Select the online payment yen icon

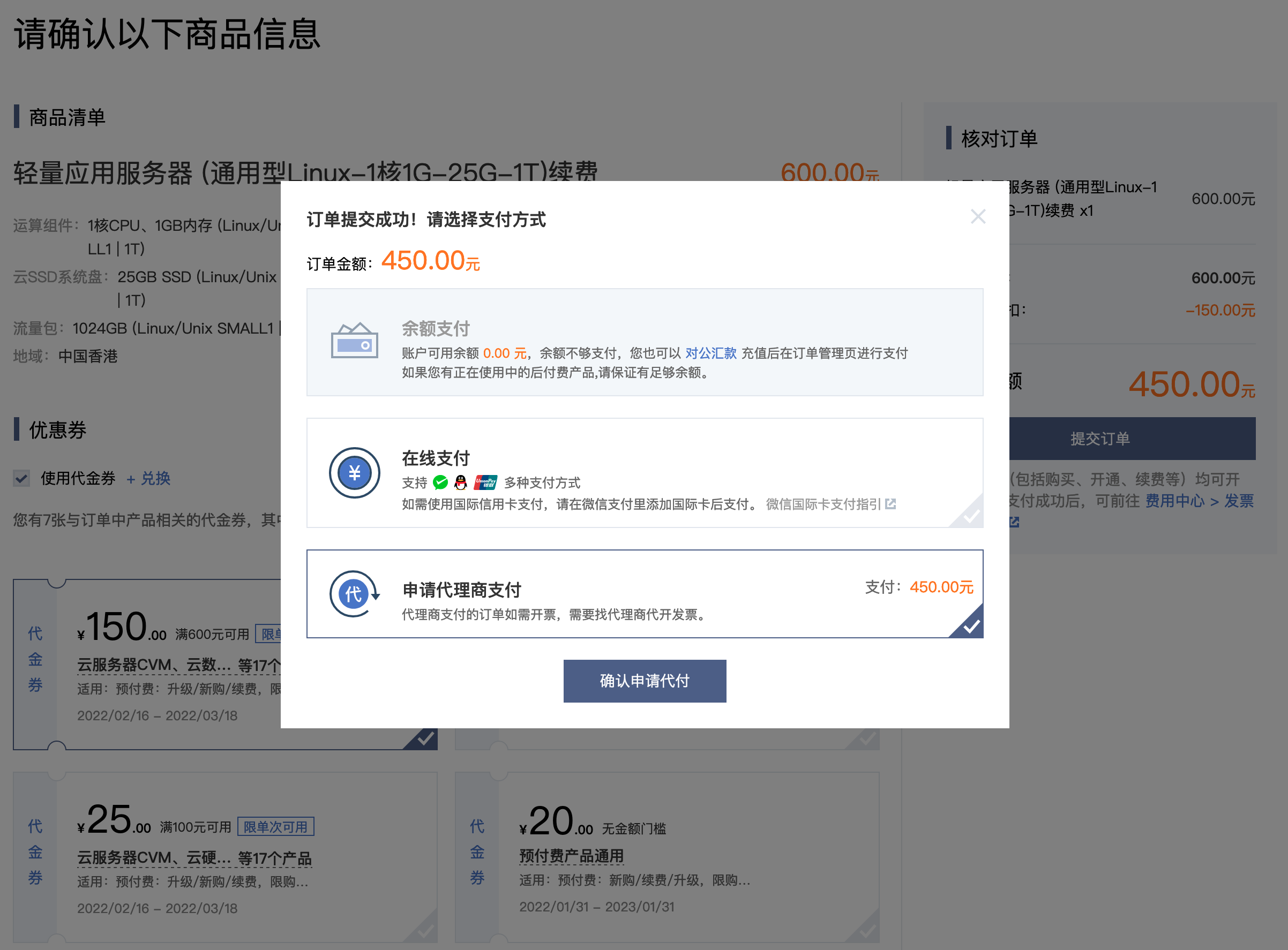(354, 473)
